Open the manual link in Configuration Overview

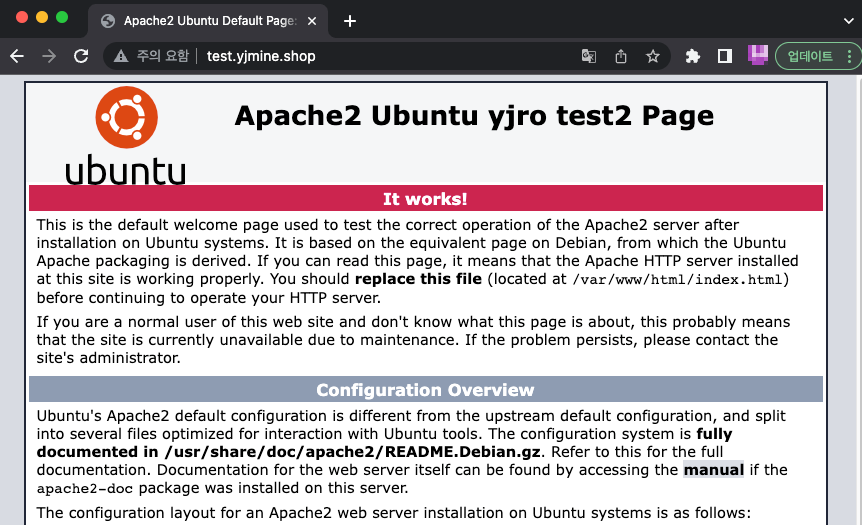714,470
